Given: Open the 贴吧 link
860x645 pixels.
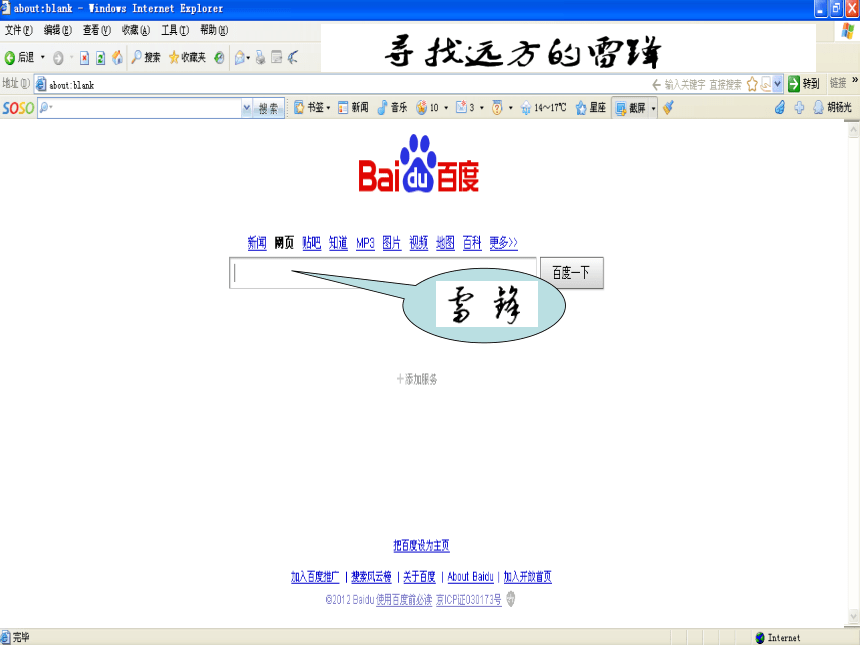Looking at the screenshot, I should 312,242.
